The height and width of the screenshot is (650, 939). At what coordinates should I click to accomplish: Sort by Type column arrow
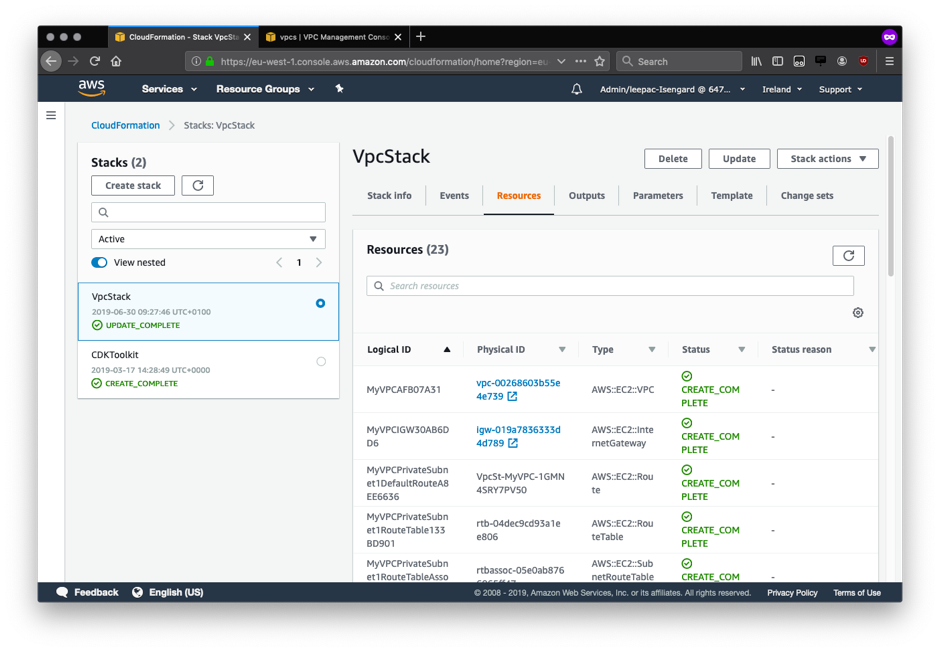click(652, 349)
